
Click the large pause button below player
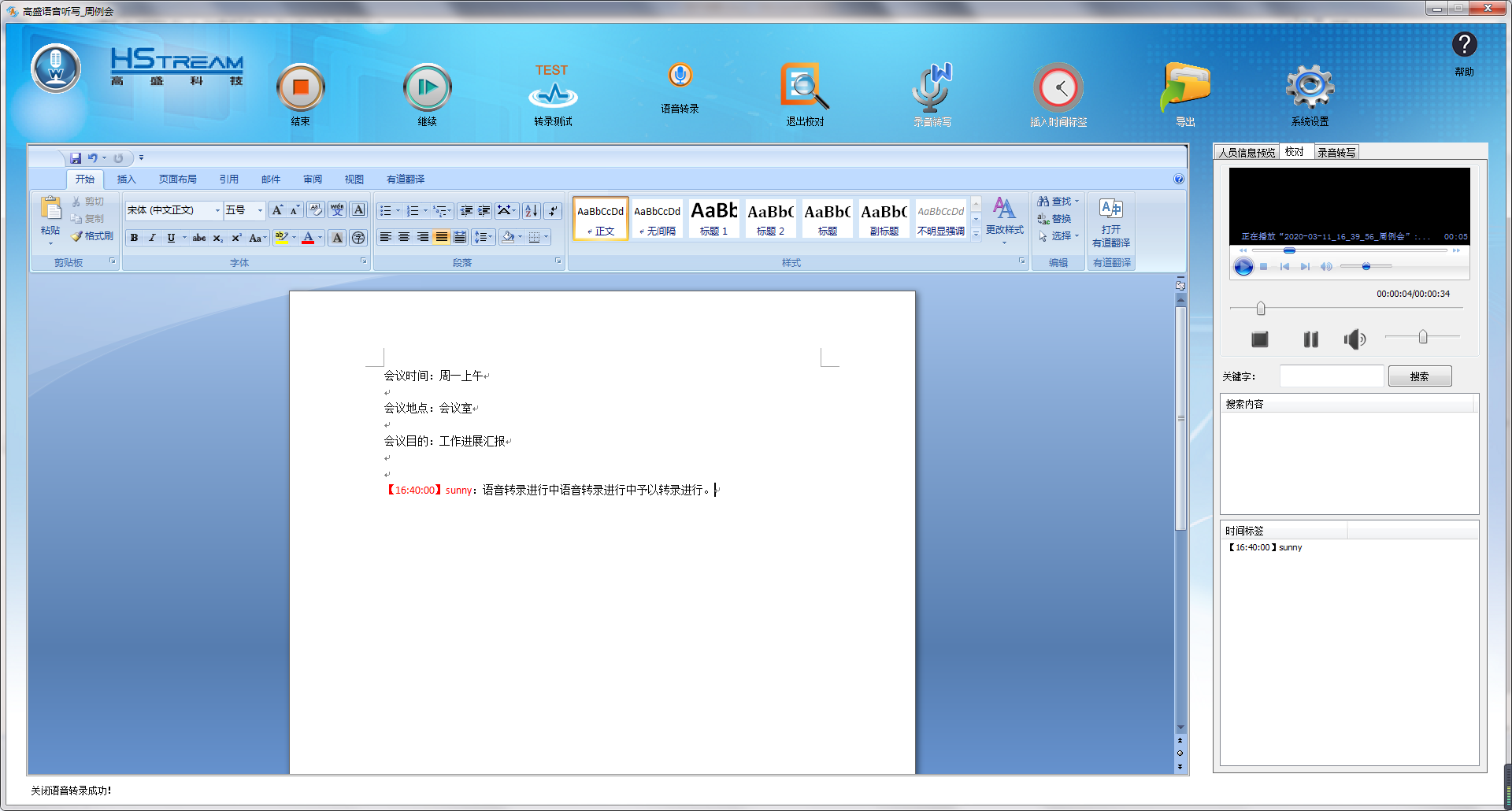tap(1310, 339)
